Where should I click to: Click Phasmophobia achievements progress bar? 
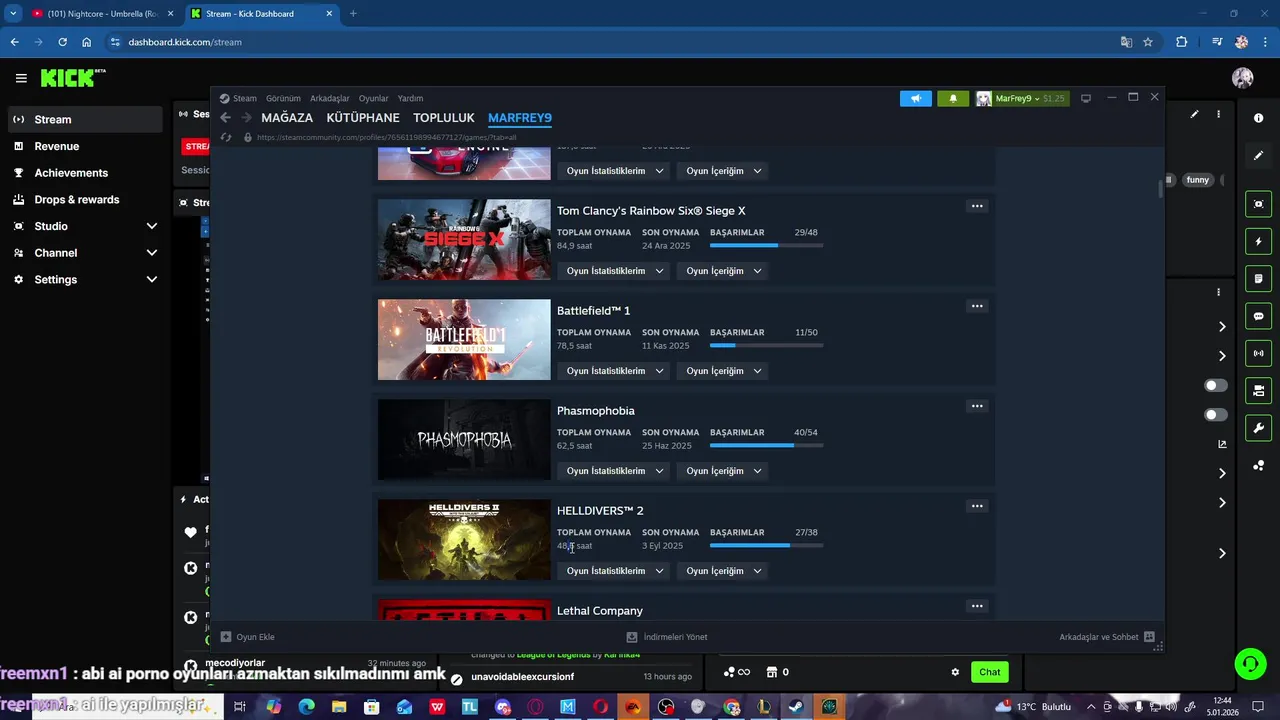[766, 445]
